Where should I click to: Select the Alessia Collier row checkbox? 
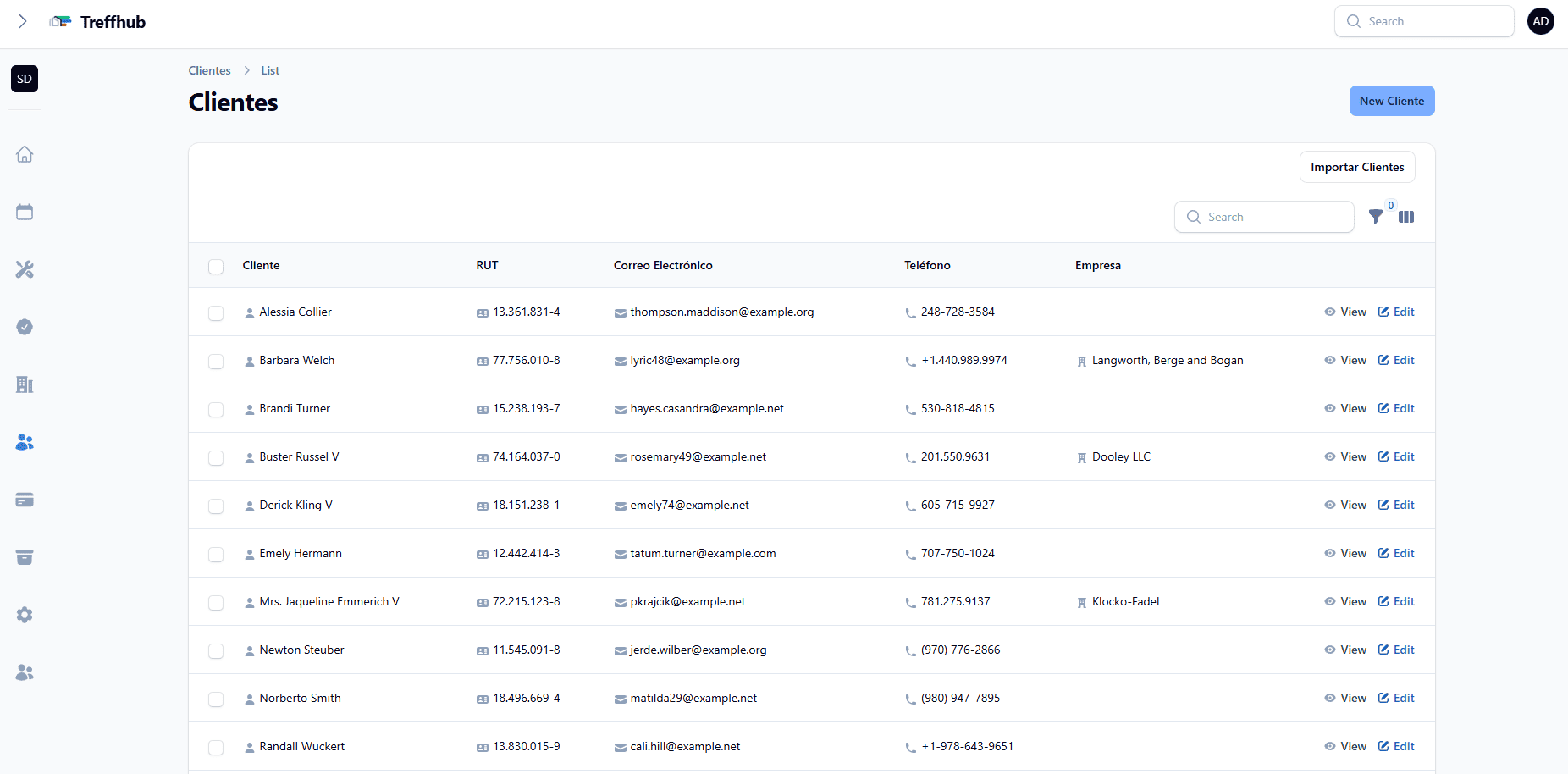pyautogui.click(x=216, y=313)
